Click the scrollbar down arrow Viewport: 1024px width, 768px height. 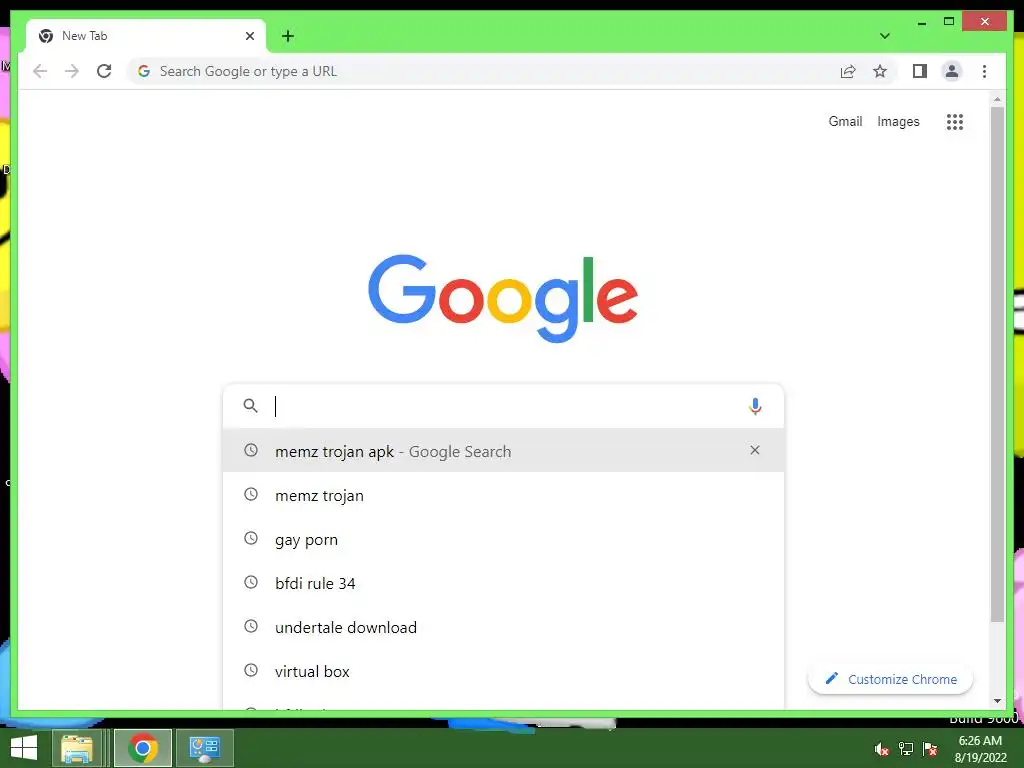[997, 701]
